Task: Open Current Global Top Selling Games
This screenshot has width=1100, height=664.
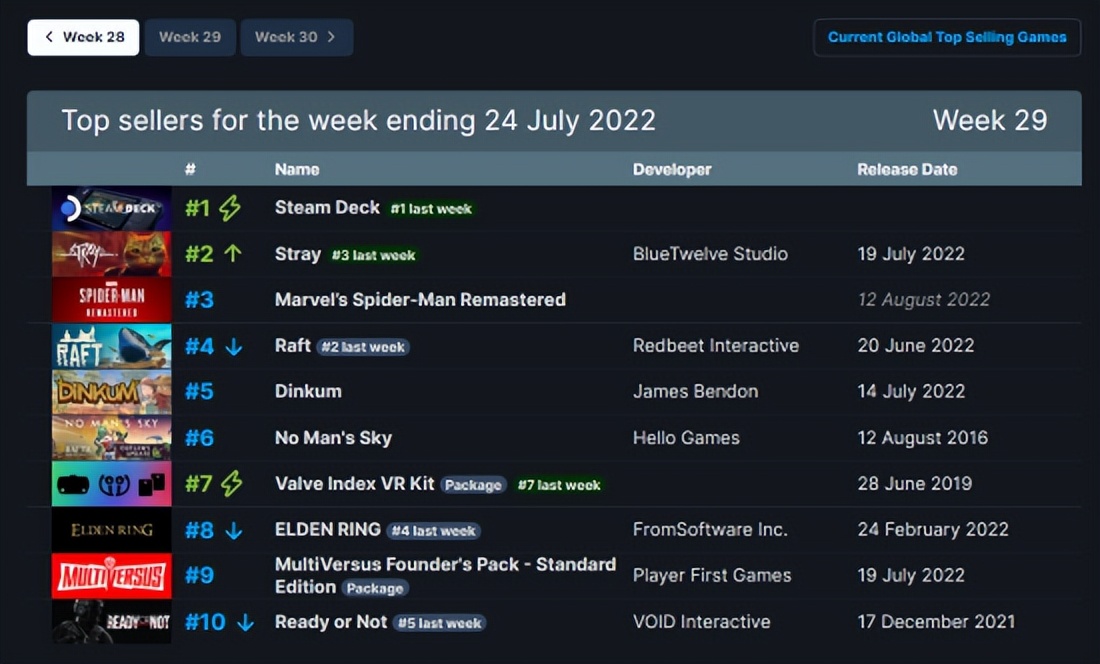Action: 946,36
